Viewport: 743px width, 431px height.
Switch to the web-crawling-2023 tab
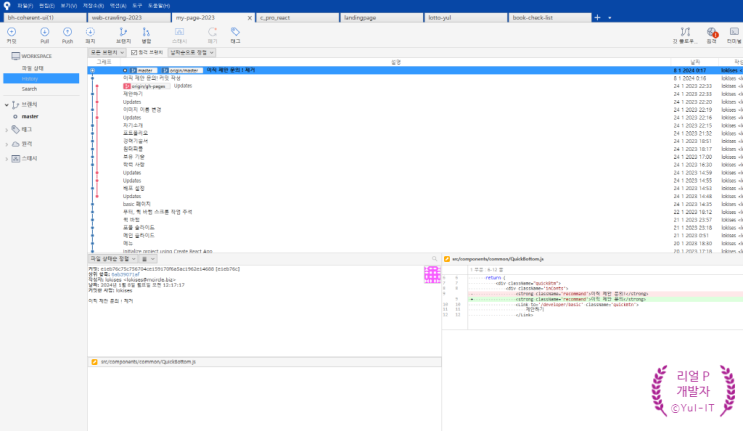[129, 18]
